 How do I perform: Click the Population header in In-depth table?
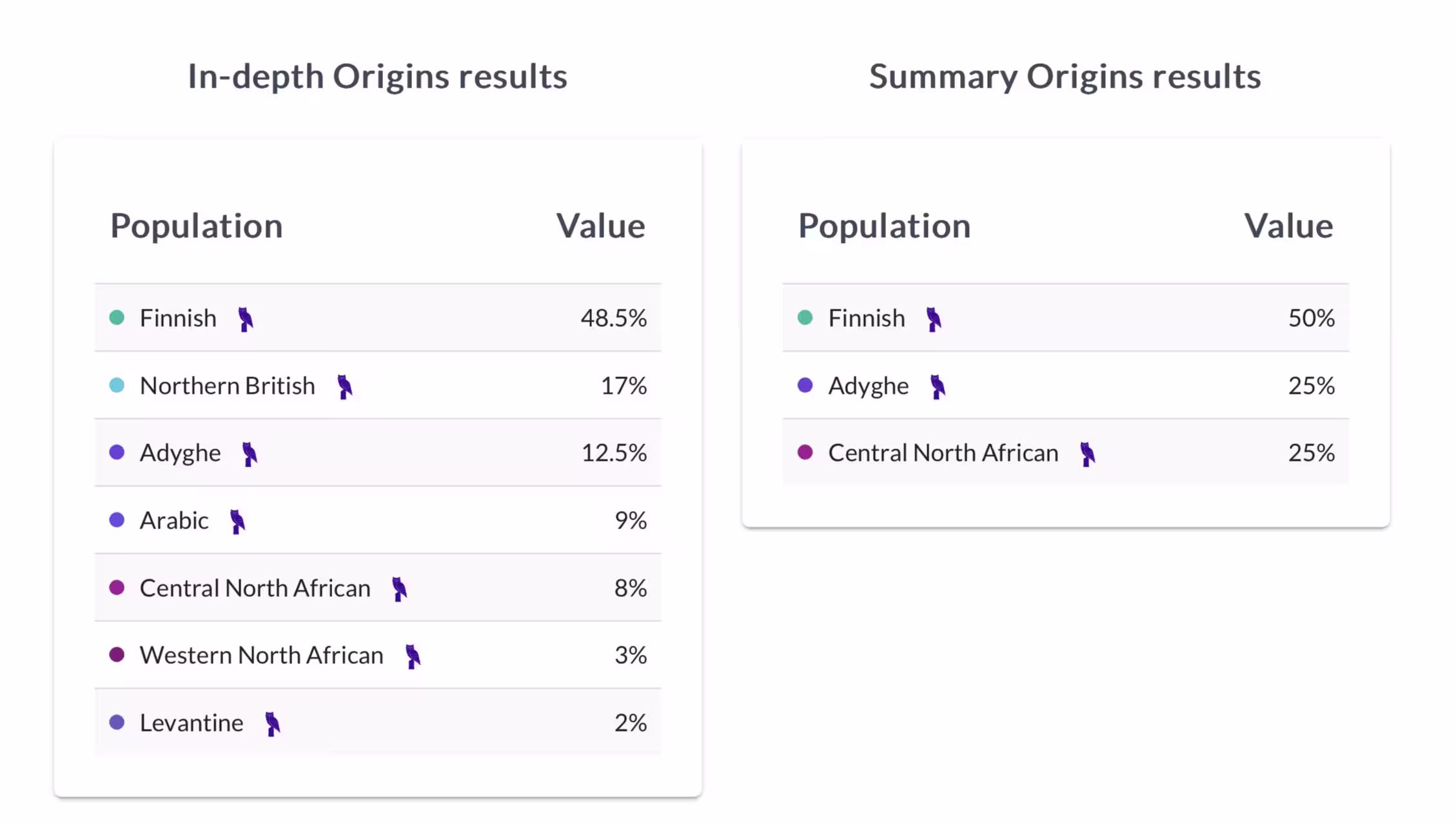197,226
